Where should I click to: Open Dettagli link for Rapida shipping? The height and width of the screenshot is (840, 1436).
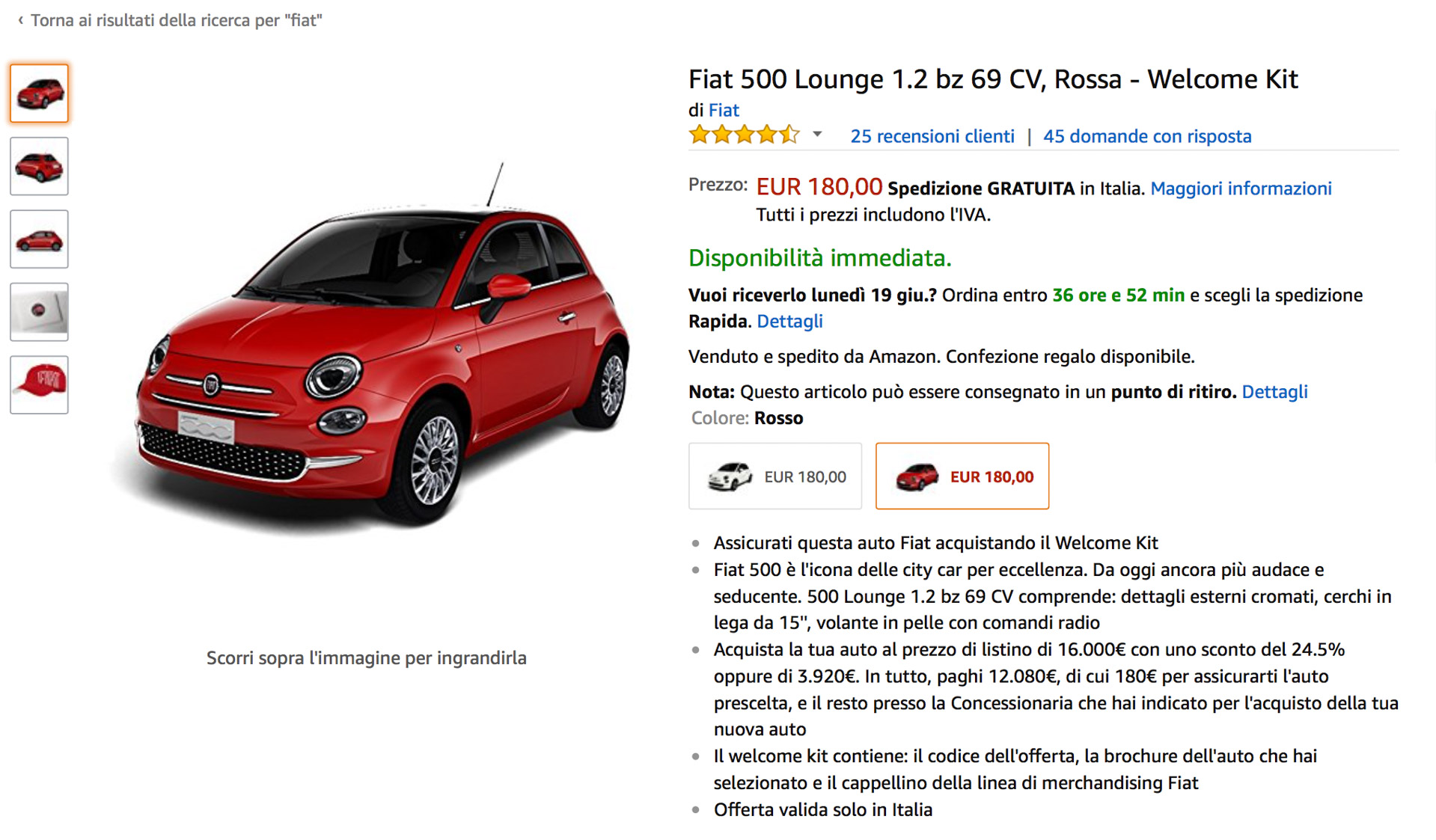point(789,321)
